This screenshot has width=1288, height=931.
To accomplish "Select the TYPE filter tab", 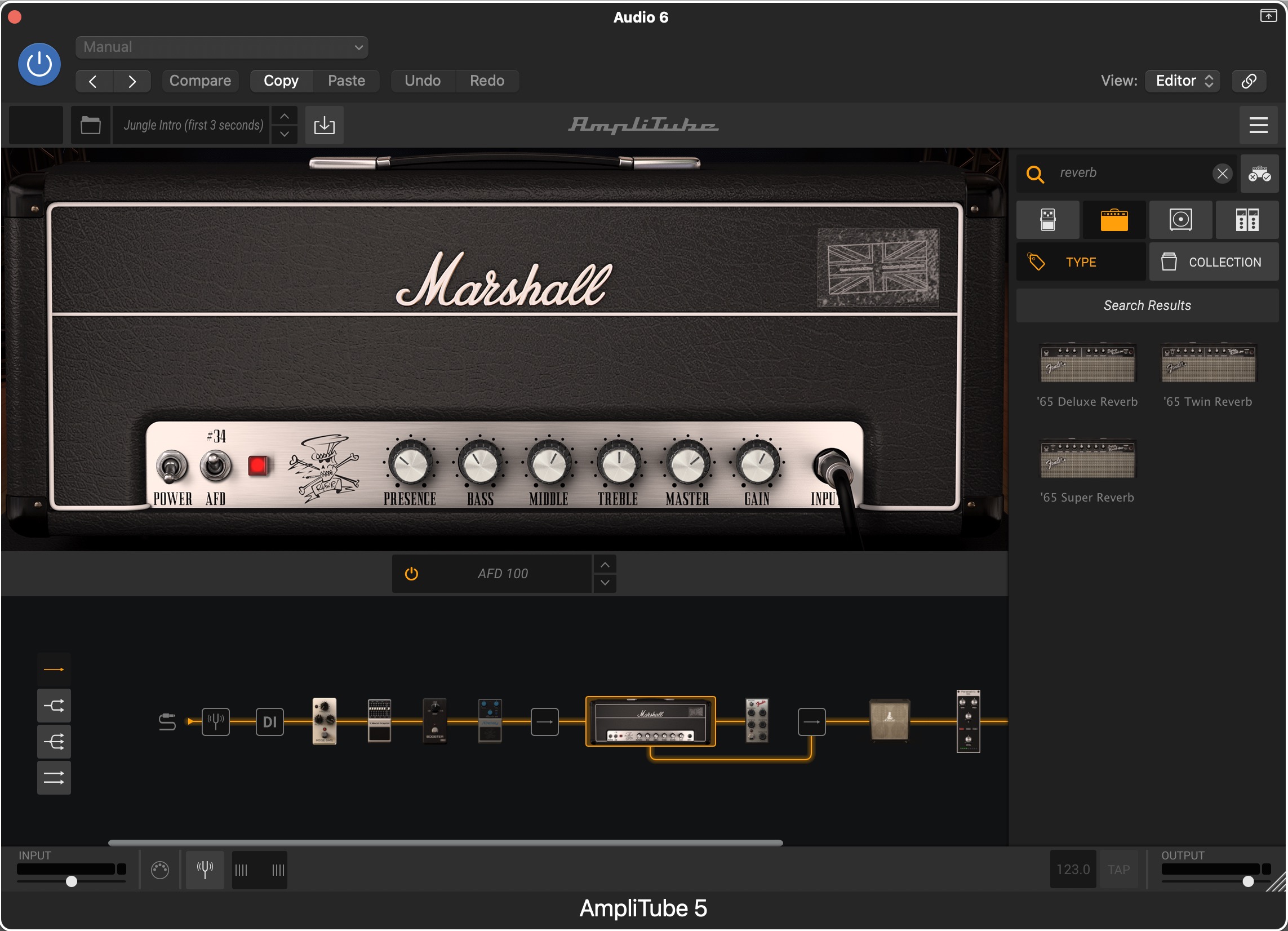I will pyautogui.click(x=1081, y=262).
